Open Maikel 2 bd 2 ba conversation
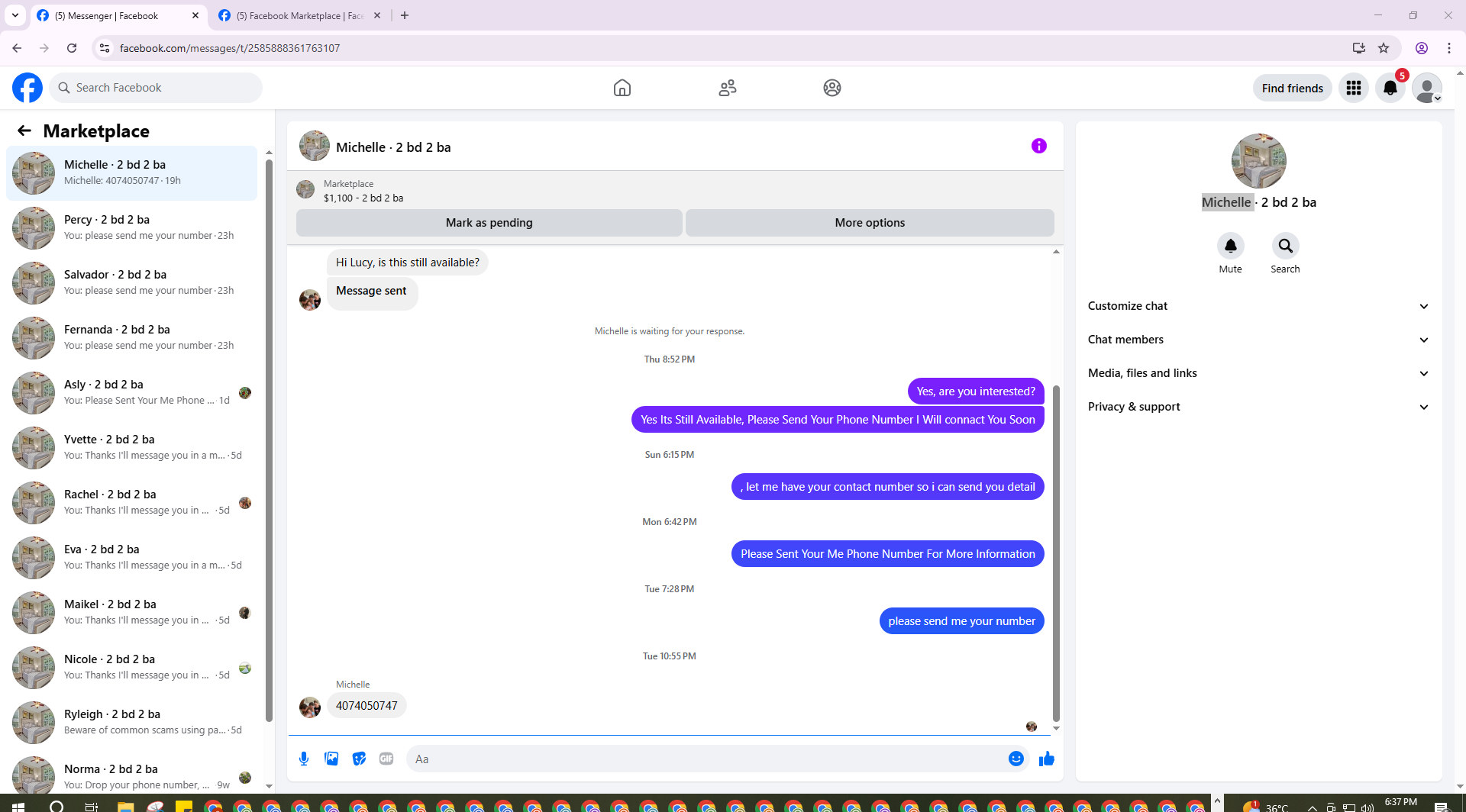The image size is (1466, 812). click(x=132, y=613)
